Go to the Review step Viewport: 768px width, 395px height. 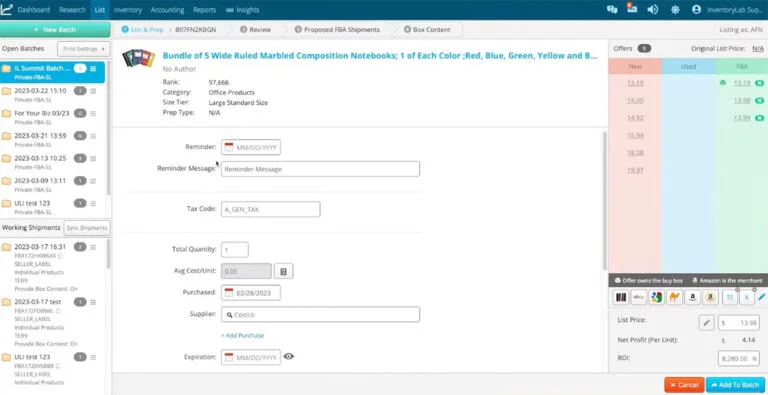pos(255,29)
